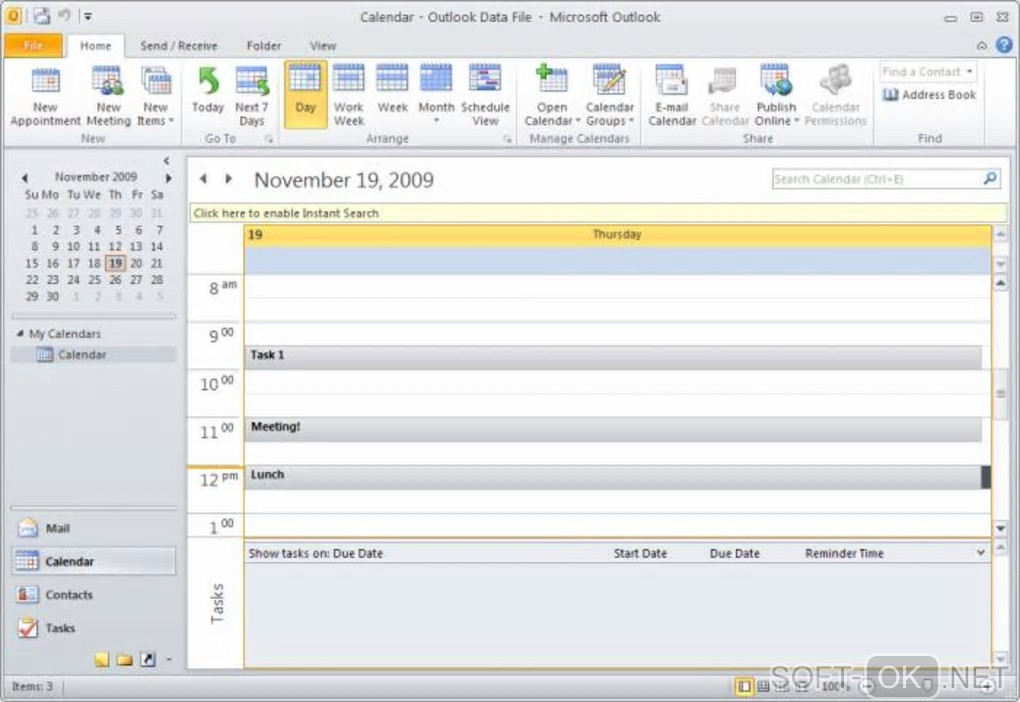Open the Calendar Groups dropdown
This screenshot has width=1020, height=702.
tap(610, 96)
